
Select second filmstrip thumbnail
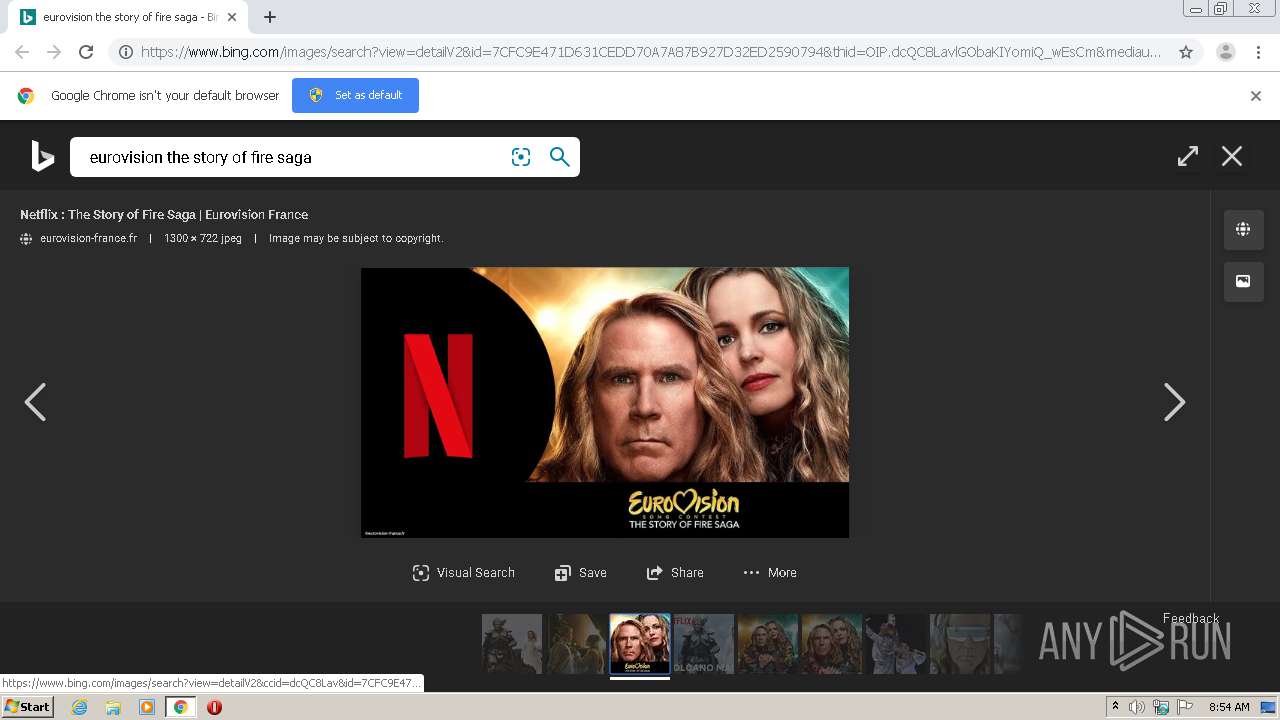576,644
